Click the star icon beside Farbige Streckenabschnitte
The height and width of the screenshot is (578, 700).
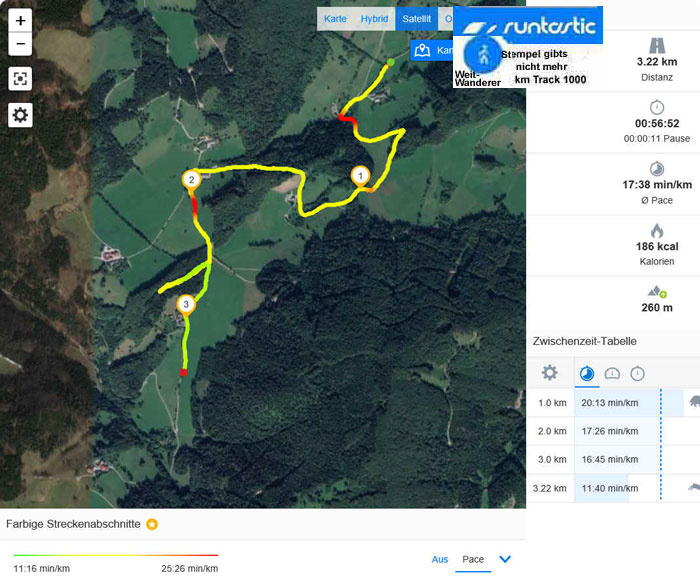(152, 524)
